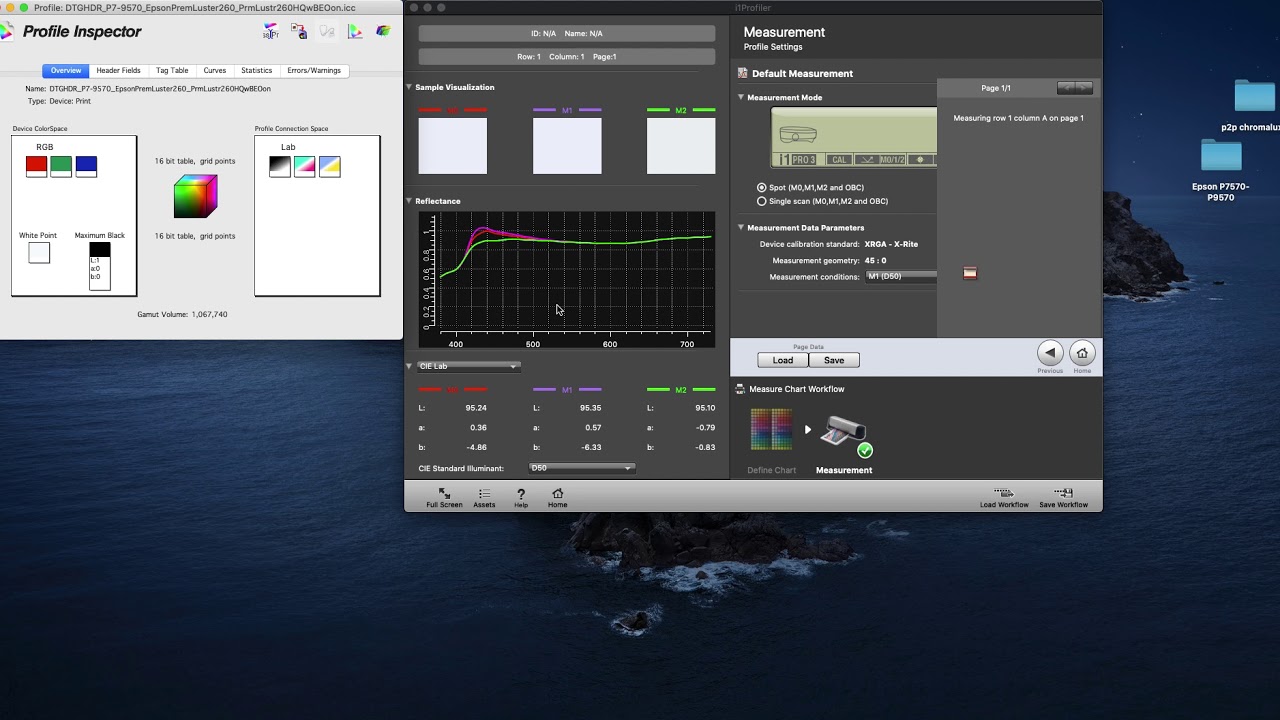This screenshot has height=720, width=1280.
Task: Open the Errors/Warnings tab
Action: pos(314,71)
